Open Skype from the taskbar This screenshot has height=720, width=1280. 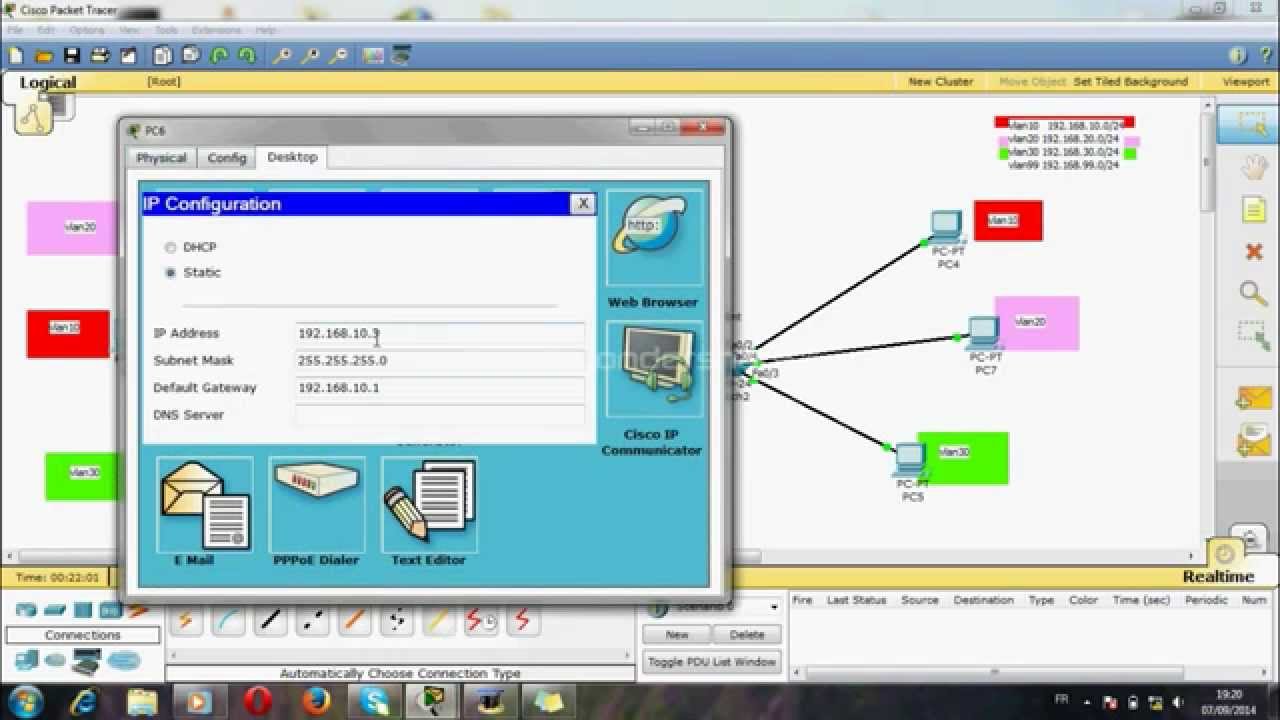[377, 701]
